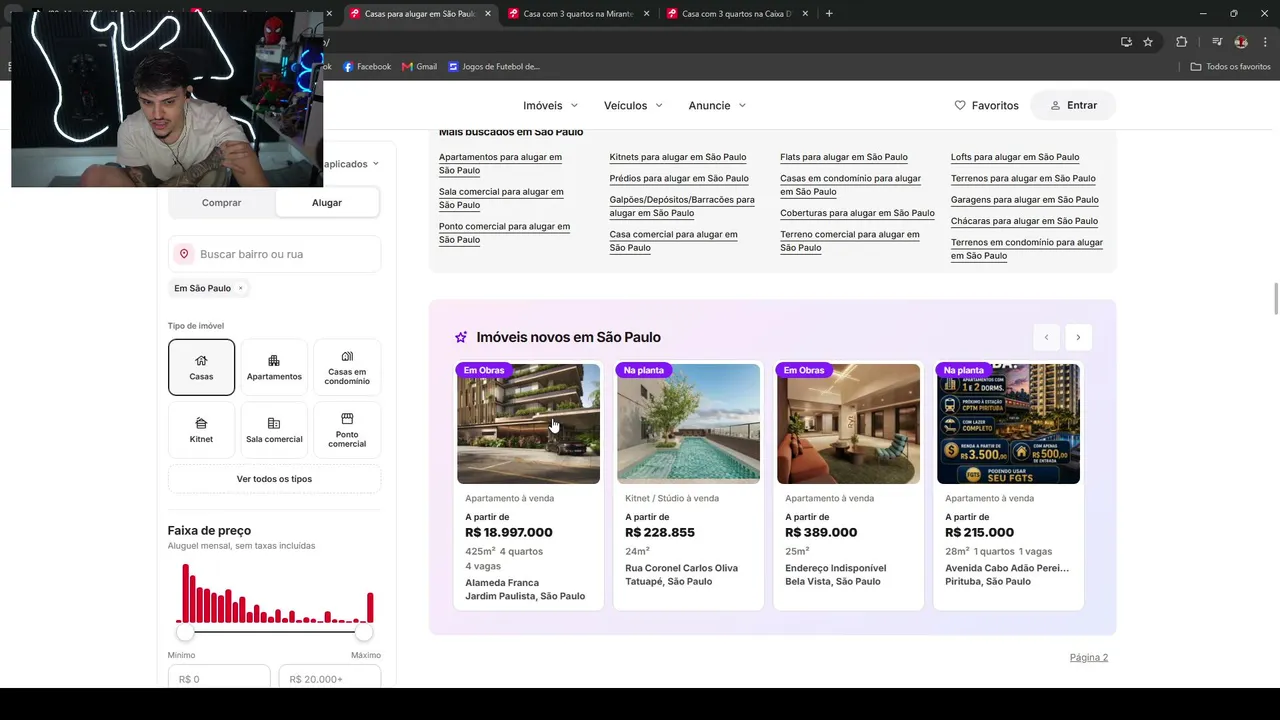Select the Apartamentos property type
The image size is (1280, 720).
coord(274,367)
